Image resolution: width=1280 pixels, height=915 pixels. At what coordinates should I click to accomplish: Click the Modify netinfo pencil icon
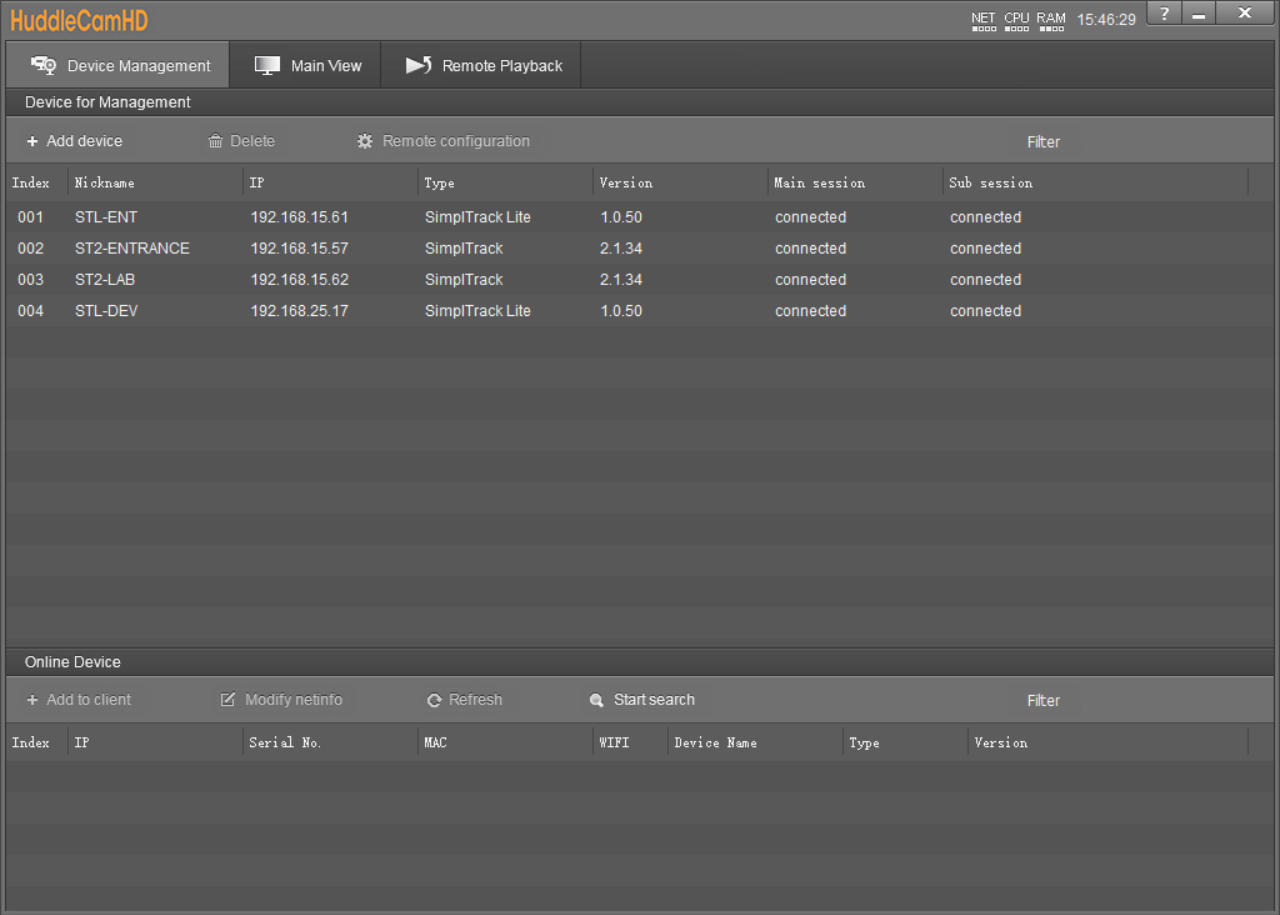point(228,700)
